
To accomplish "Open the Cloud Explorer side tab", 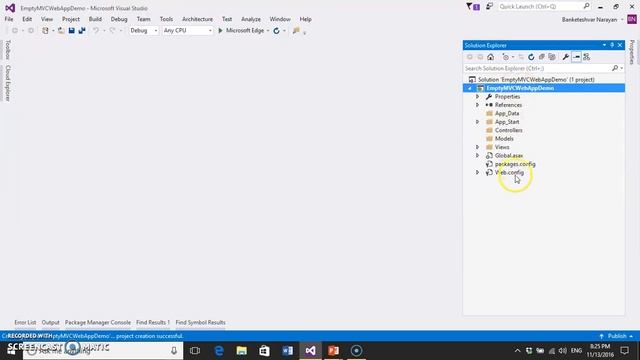I will [7, 83].
